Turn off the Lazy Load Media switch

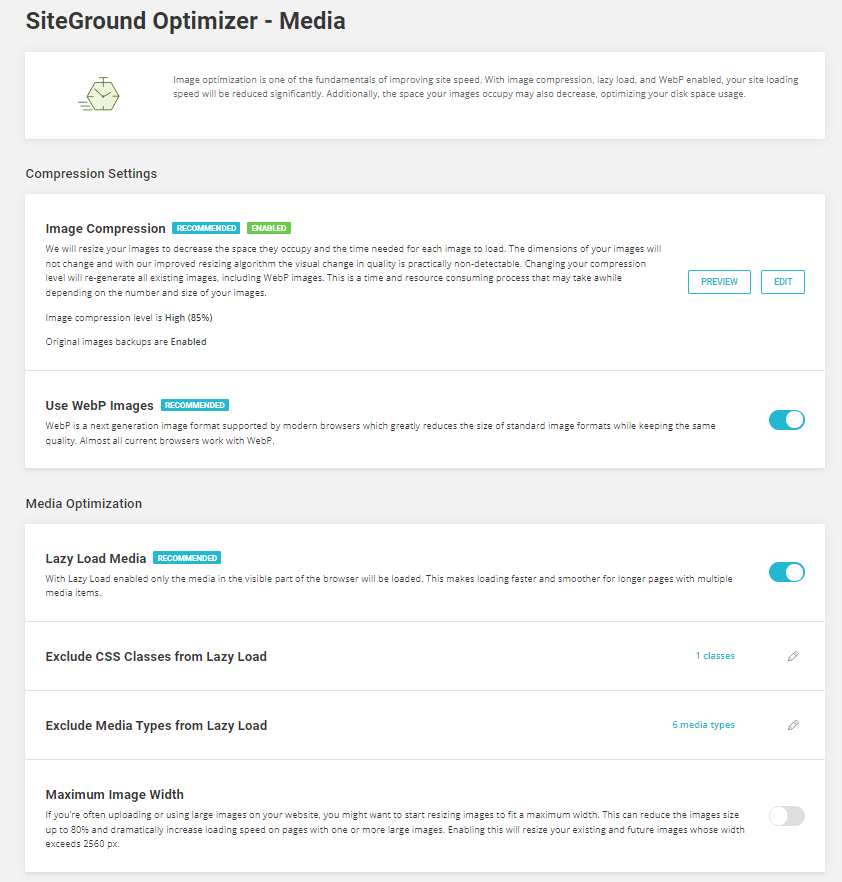pyautogui.click(x=786, y=572)
